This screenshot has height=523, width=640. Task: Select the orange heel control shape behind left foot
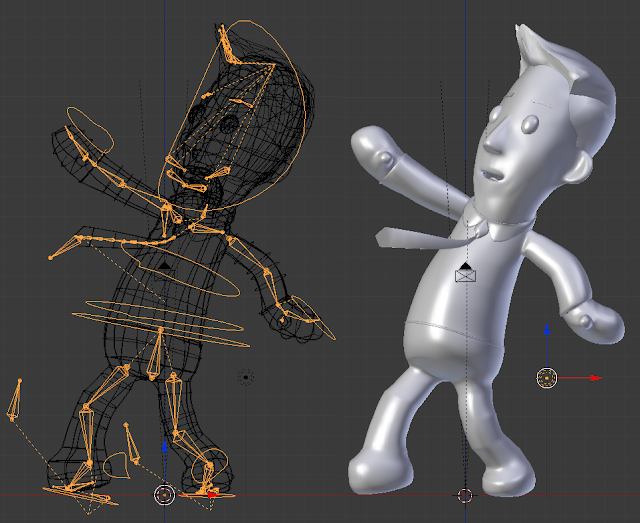[117, 465]
